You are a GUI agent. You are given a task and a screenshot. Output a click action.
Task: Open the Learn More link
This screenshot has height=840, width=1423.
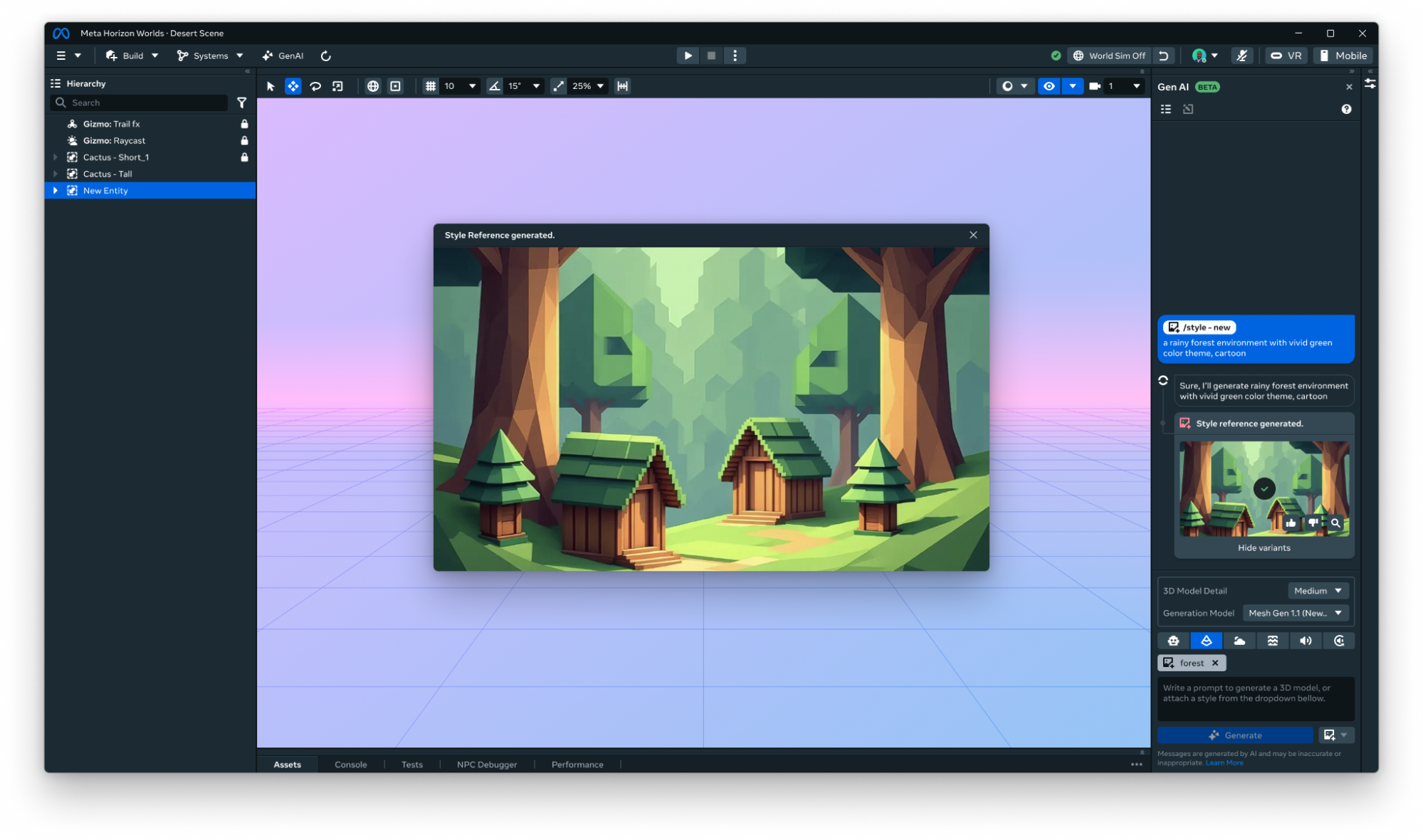(x=1224, y=763)
